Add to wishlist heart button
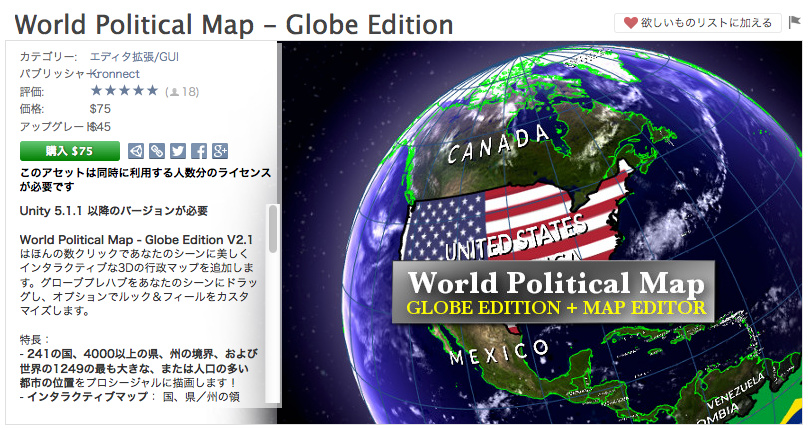Image resolution: width=808 pixels, height=430 pixels. point(698,23)
